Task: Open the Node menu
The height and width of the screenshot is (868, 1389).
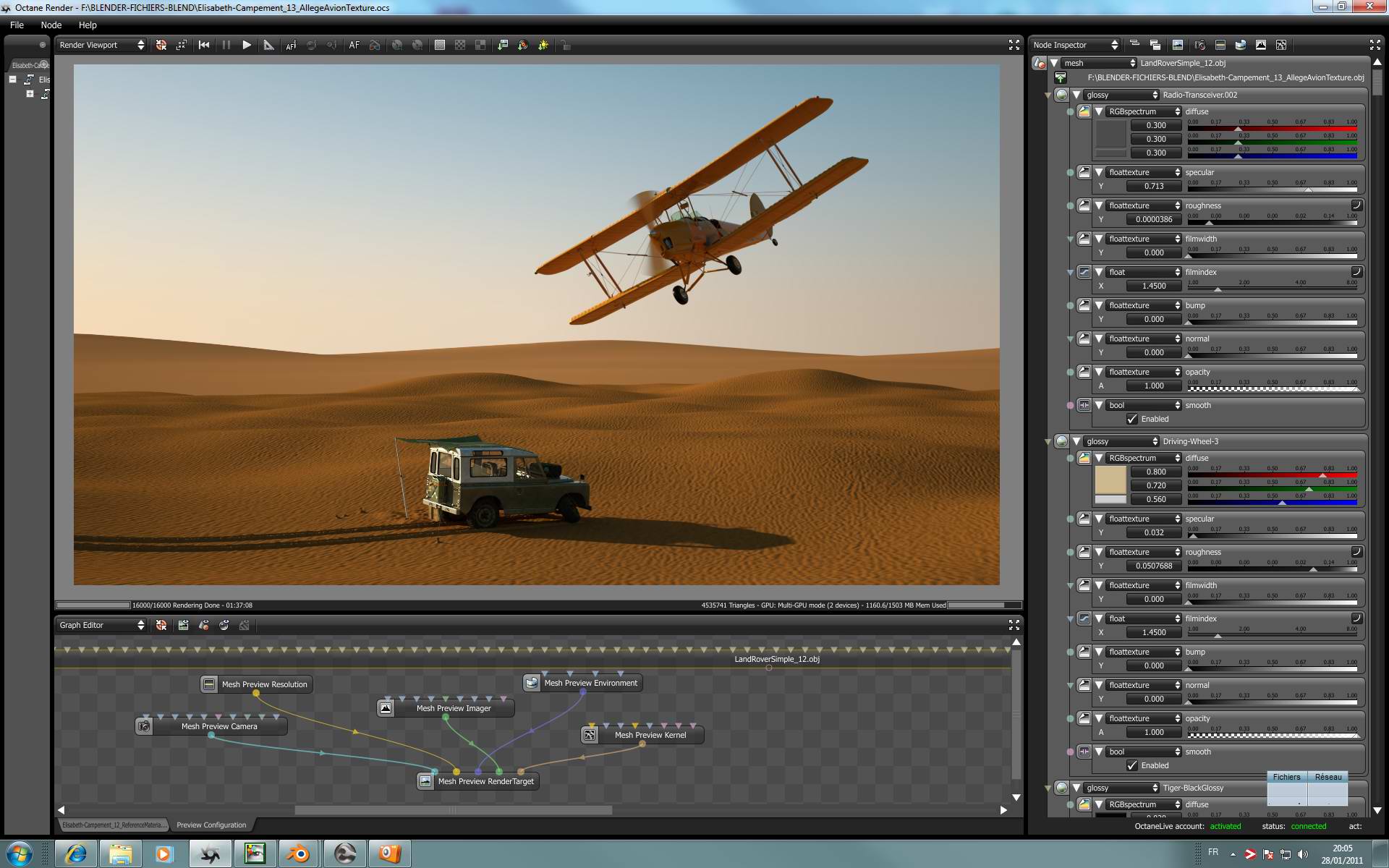Action: pyautogui.click(x=51, y=25)
